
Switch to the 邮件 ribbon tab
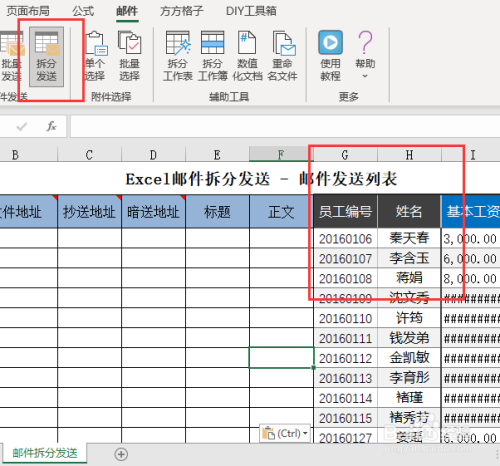coord(127,11)
